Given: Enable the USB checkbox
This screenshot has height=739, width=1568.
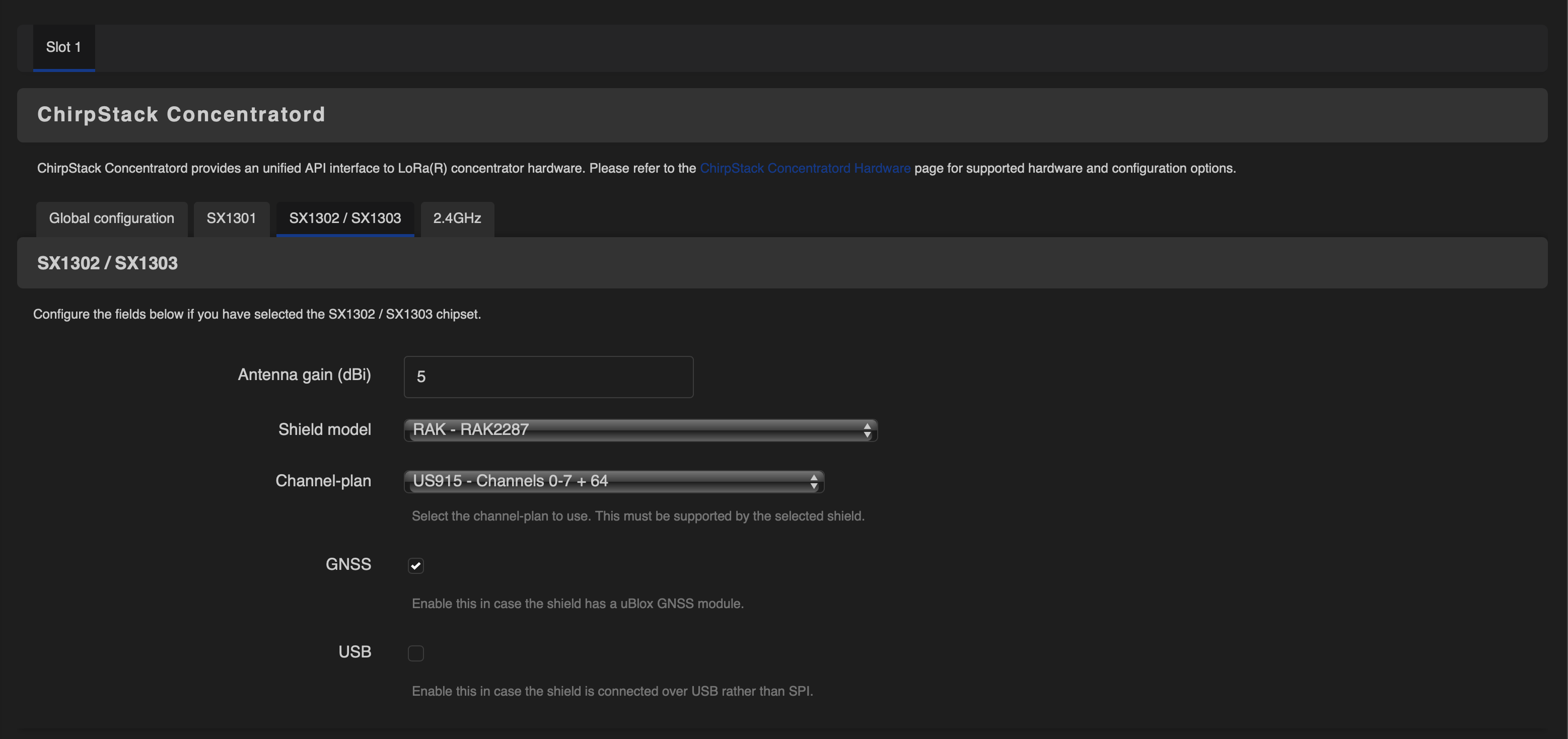Looking at the screenshot, I should coord(416,653).
